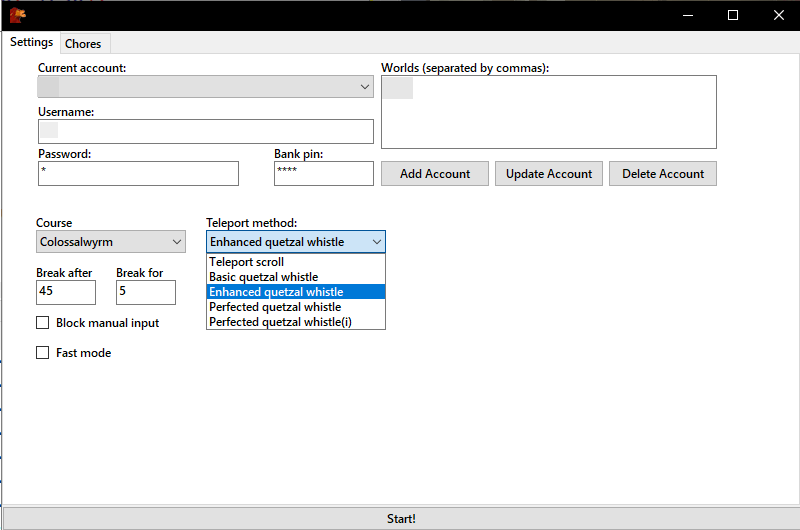Viewport: 800px width, 530px height.
Task: Switch to the Chores tab
Action: click(83, 44)
